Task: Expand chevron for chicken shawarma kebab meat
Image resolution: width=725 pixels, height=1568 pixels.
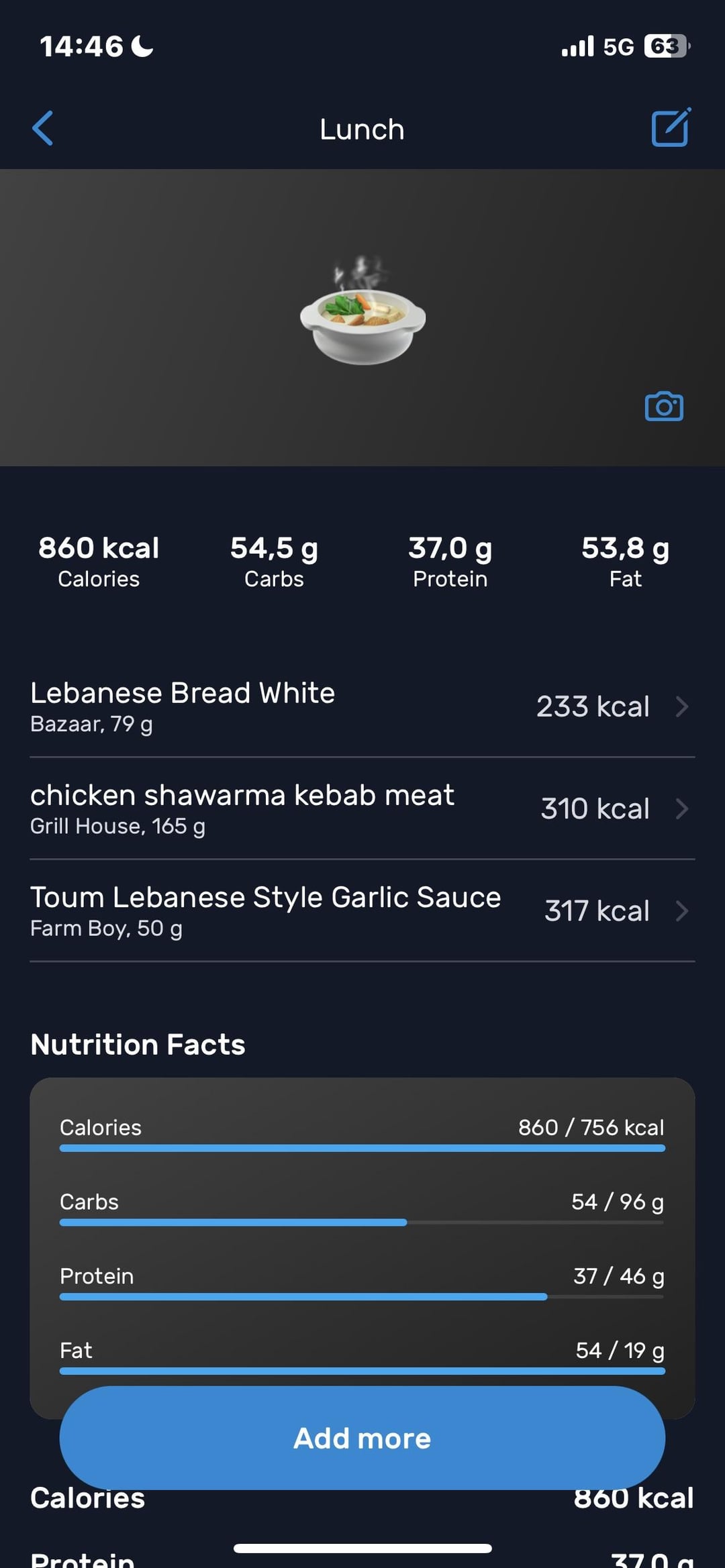Action: [682, 808]
